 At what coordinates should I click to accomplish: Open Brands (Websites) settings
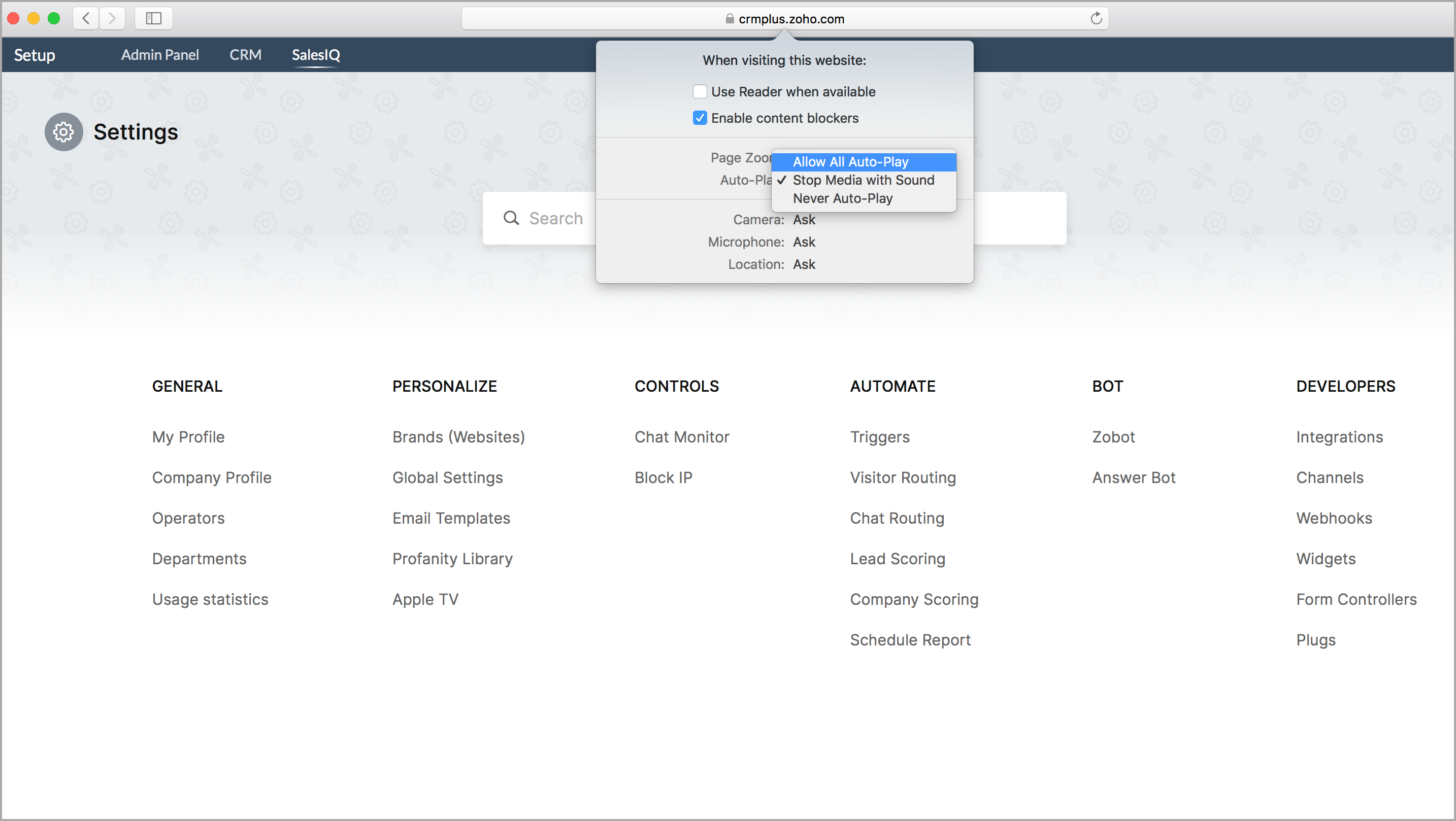(x=458, y=437)
